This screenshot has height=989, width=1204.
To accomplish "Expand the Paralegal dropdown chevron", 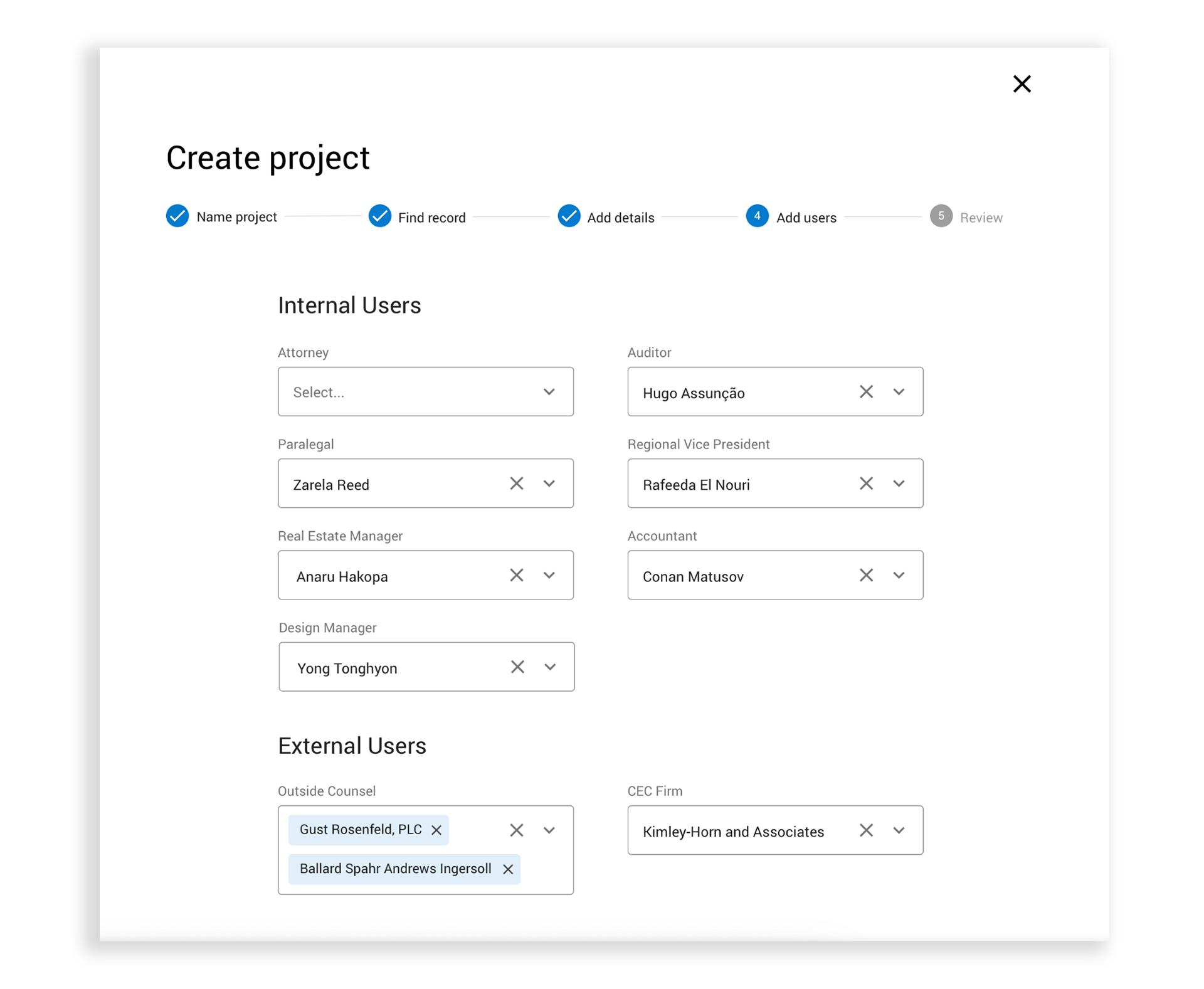I will coord(549,484).
